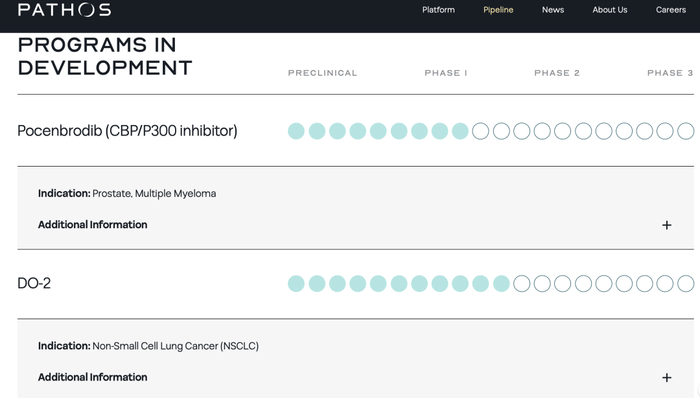
Task: Open the Pipeline nav item
Action: [x=498, y=10]
